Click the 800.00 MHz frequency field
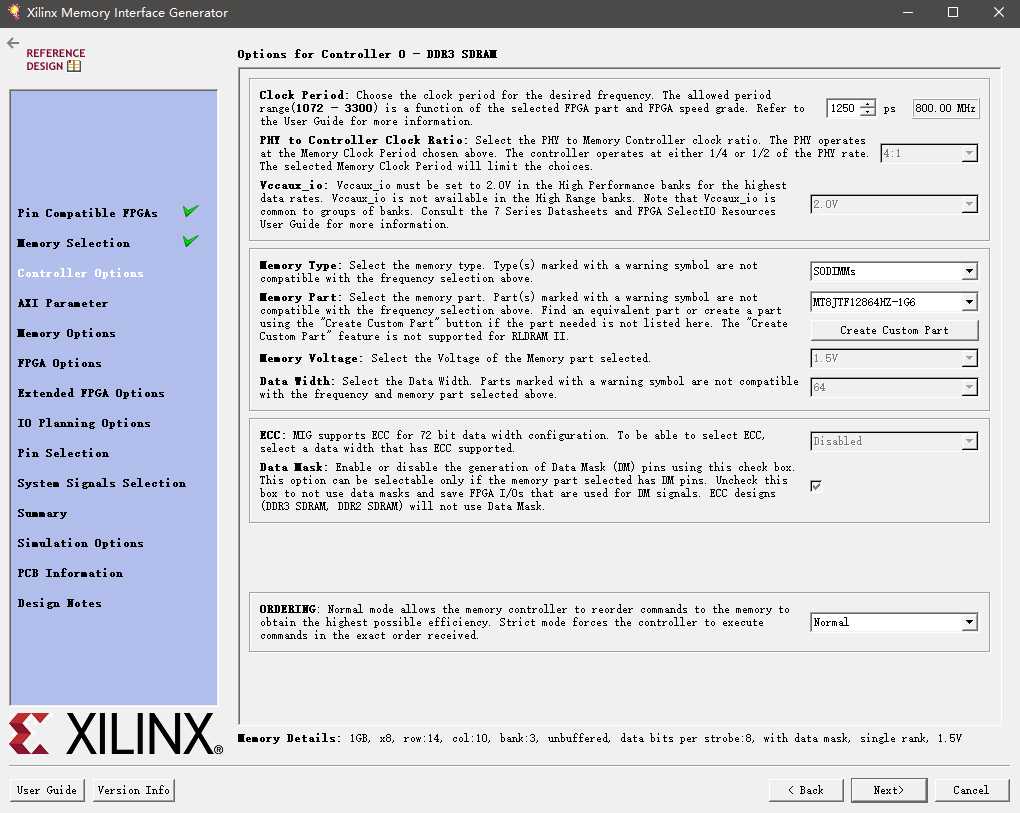 (x=945, y=108)
